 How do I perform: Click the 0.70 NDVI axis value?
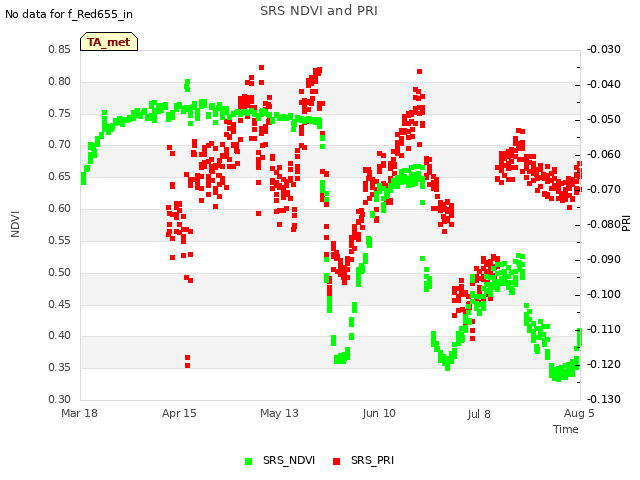[60, 144]
